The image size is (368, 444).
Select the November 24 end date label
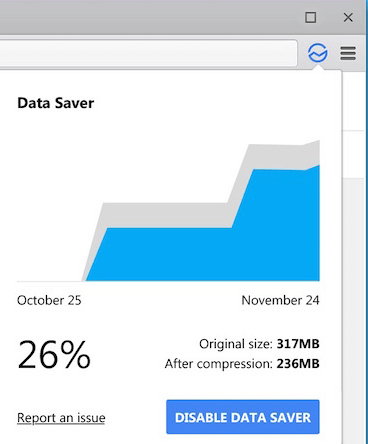coord(280,300)
